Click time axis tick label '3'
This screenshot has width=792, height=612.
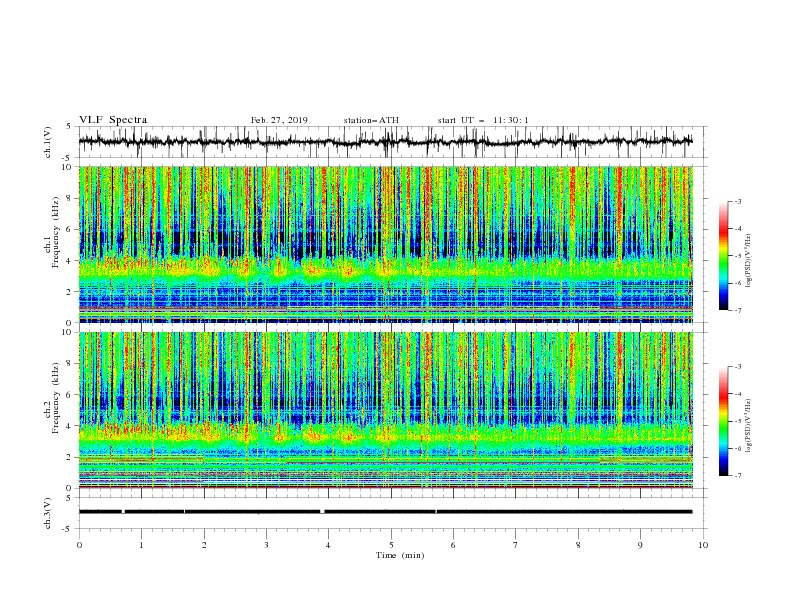[x=266, y=545]
